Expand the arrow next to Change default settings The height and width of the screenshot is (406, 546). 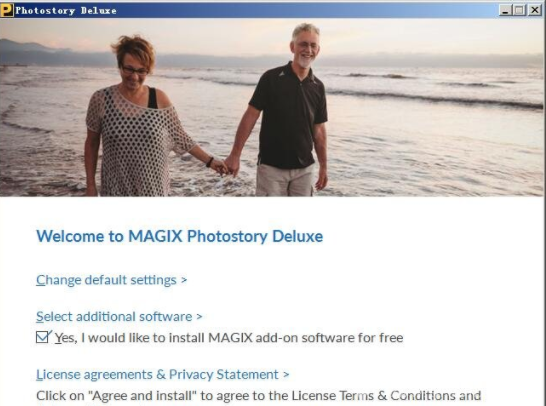[x=184, y=280]
